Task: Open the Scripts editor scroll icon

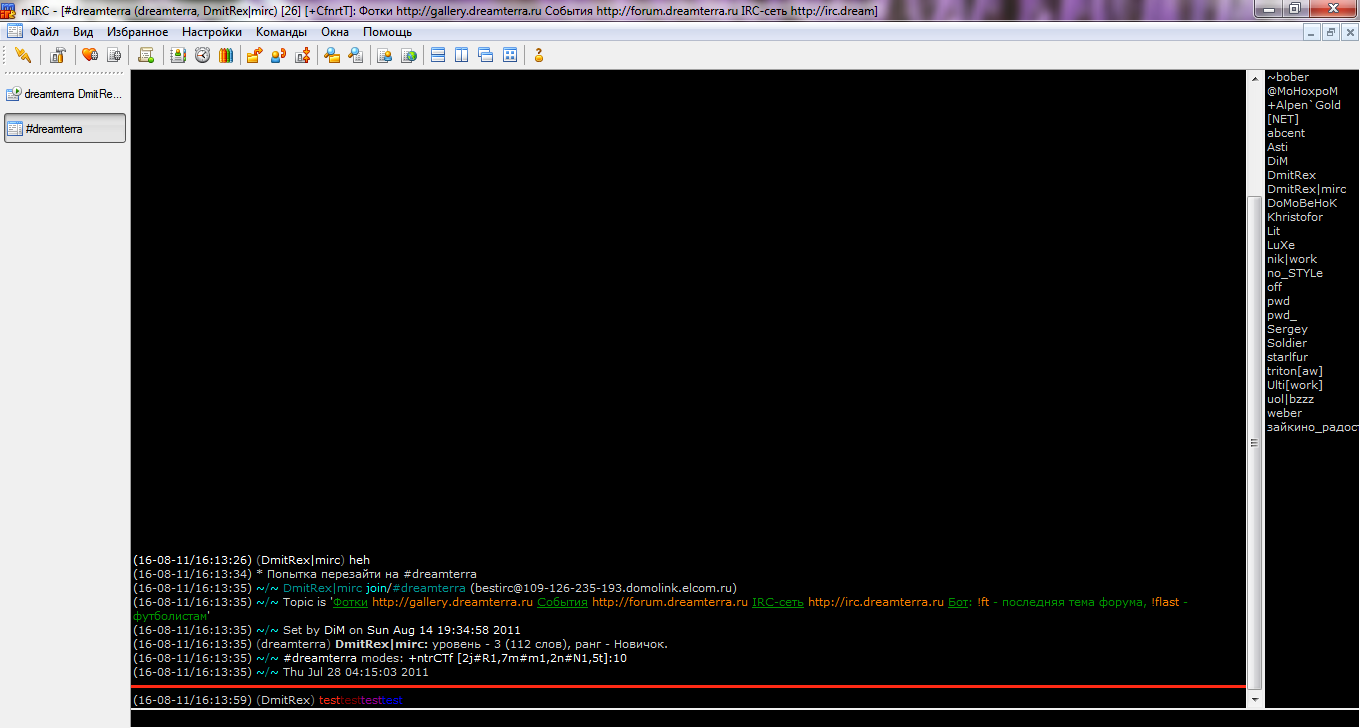Action: (x=146, y=55)
